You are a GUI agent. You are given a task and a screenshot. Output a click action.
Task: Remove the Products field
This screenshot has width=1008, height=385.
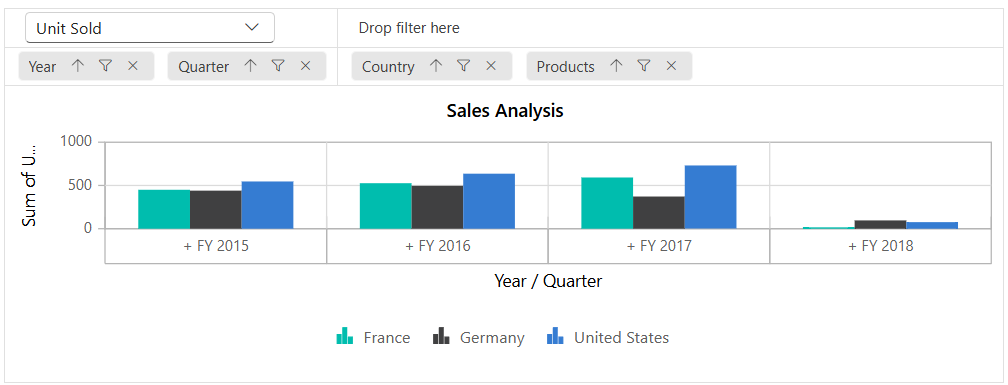point(671,66)
